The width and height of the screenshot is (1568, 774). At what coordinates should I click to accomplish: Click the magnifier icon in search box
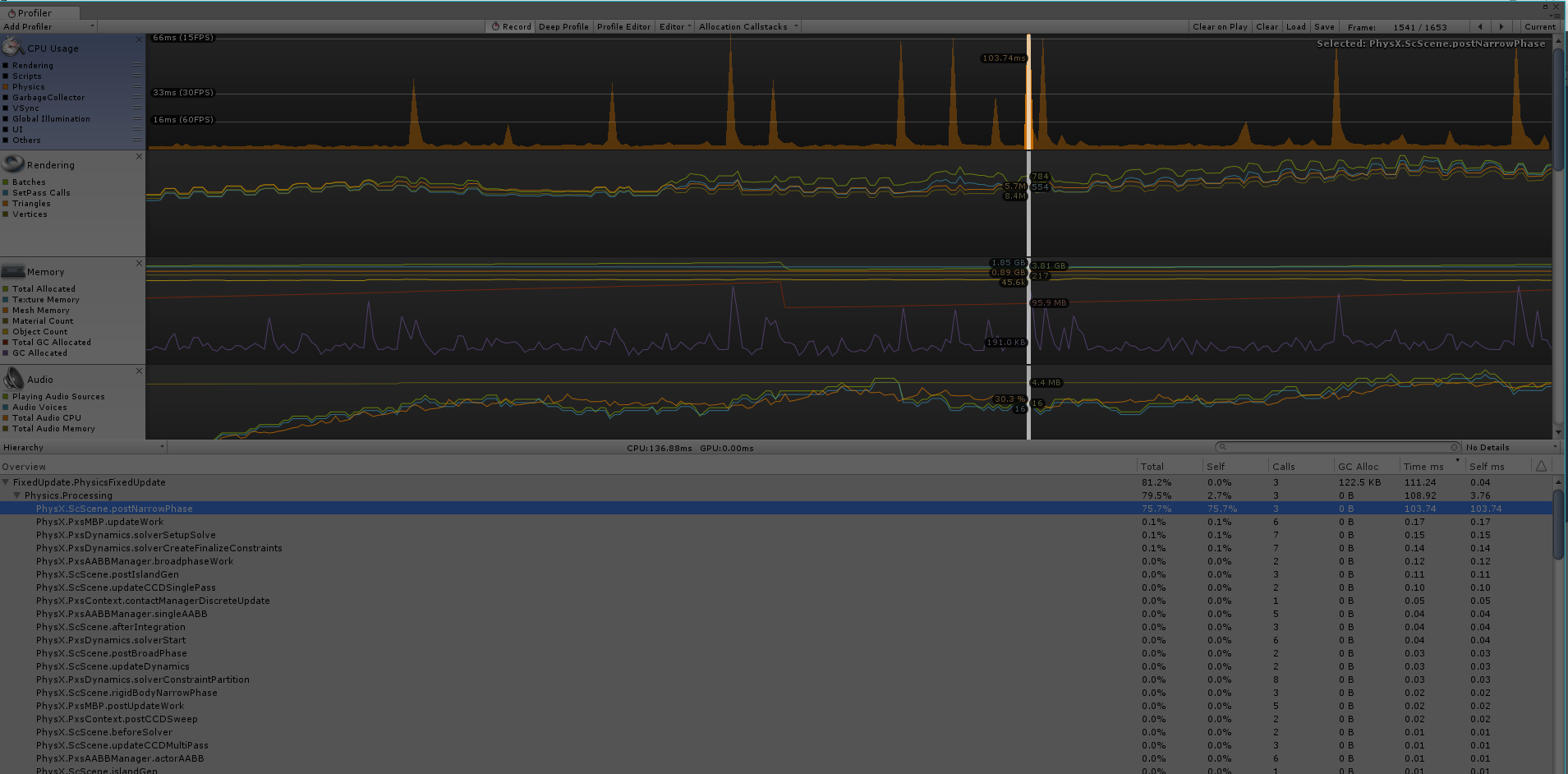click(1222, 447)
